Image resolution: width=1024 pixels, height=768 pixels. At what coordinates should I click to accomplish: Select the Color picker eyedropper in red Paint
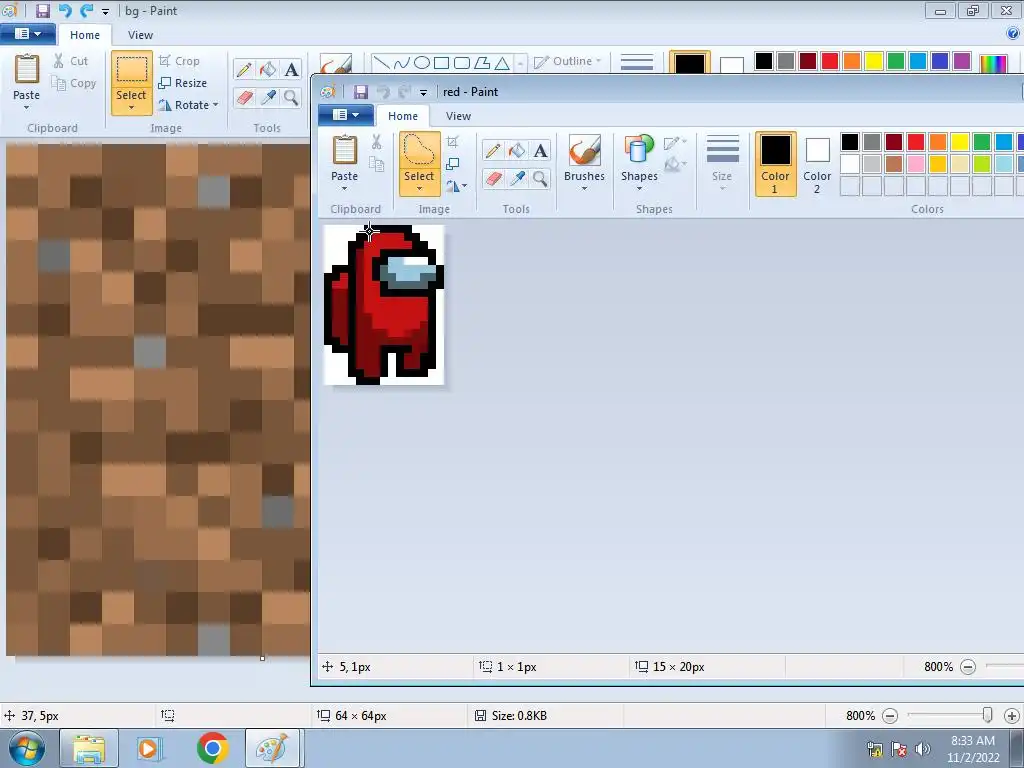(x=517, y=178)
